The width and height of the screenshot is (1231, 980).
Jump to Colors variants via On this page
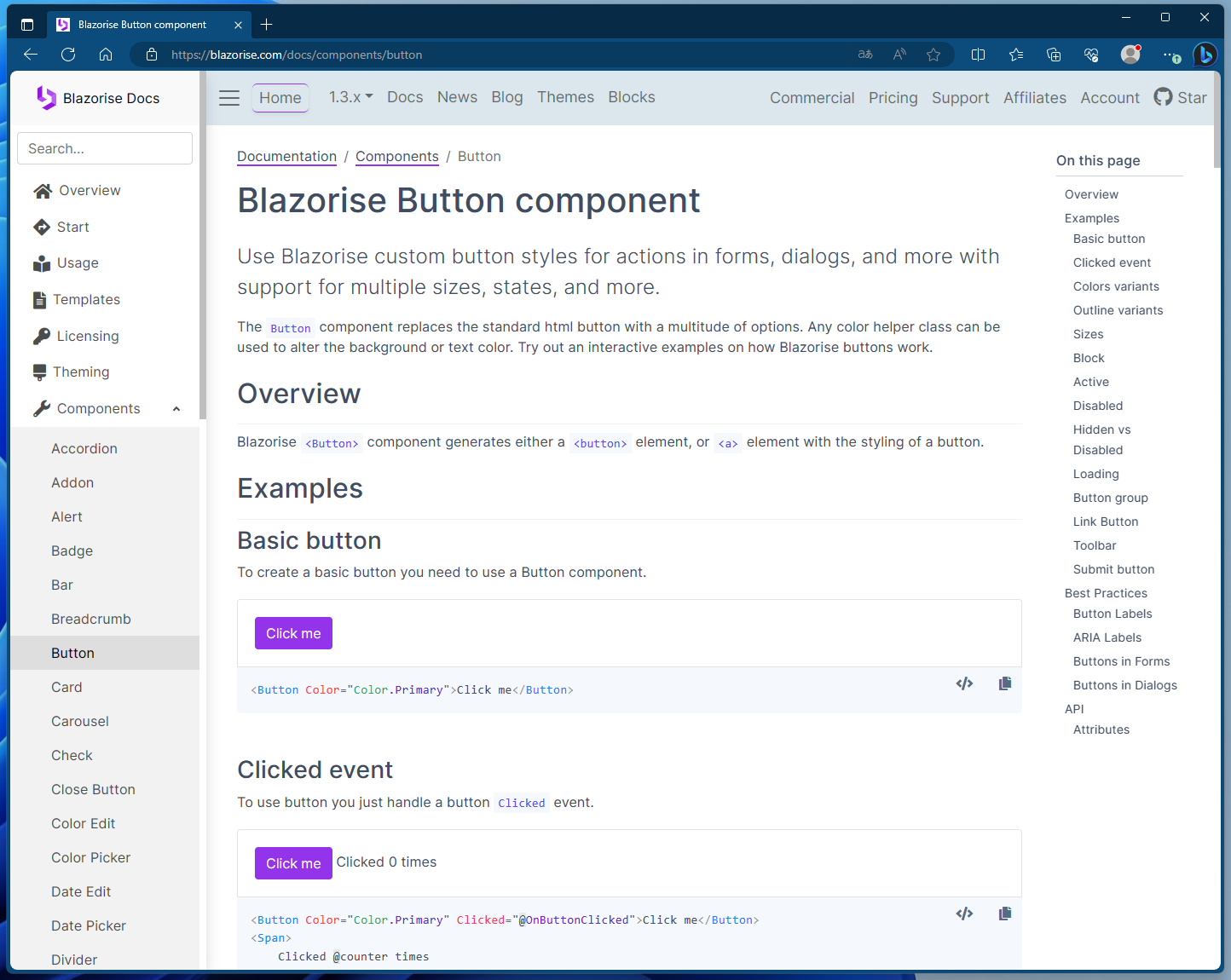tap(1116, 286)
